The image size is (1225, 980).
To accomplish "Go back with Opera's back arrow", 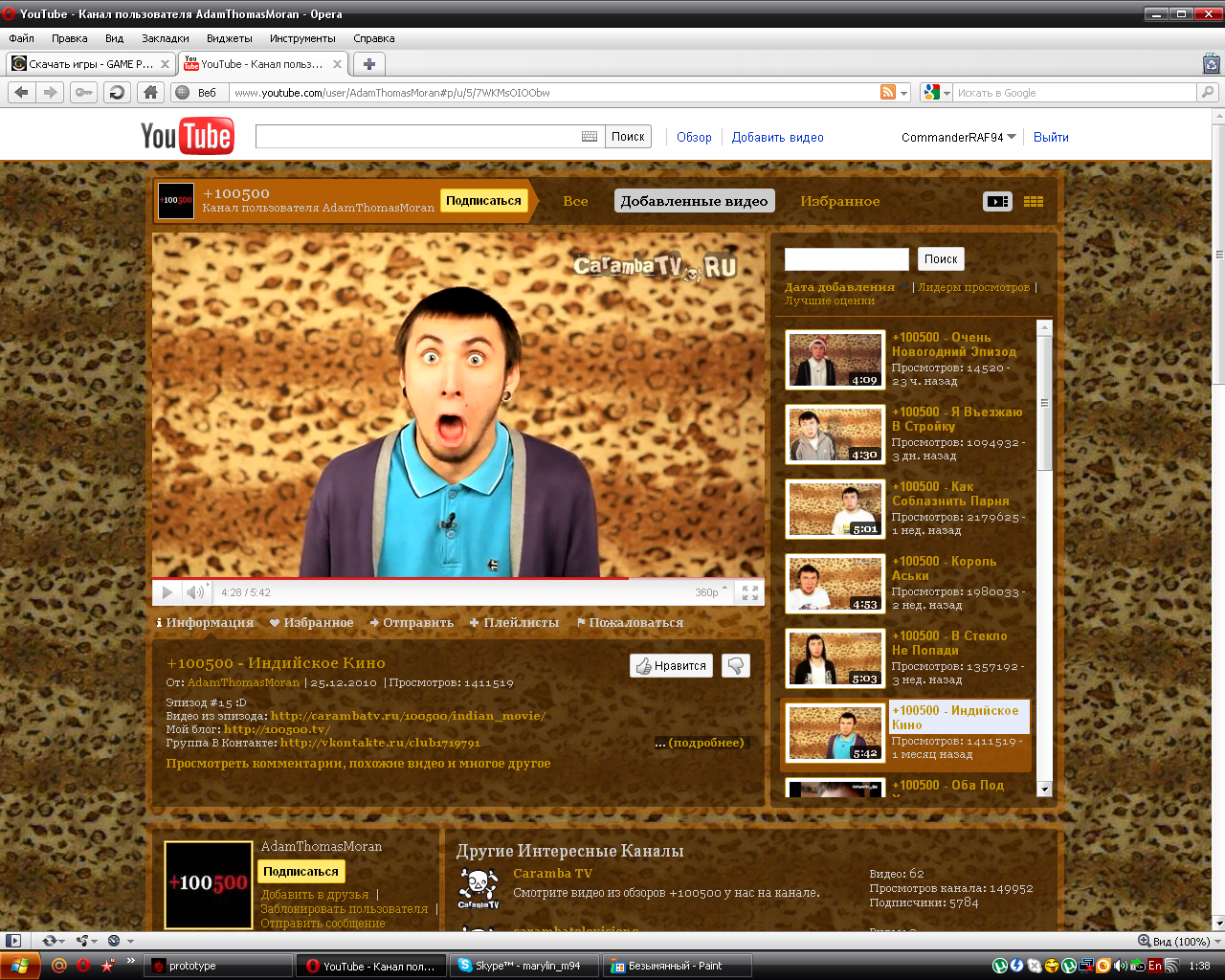I will pos(21,93).
